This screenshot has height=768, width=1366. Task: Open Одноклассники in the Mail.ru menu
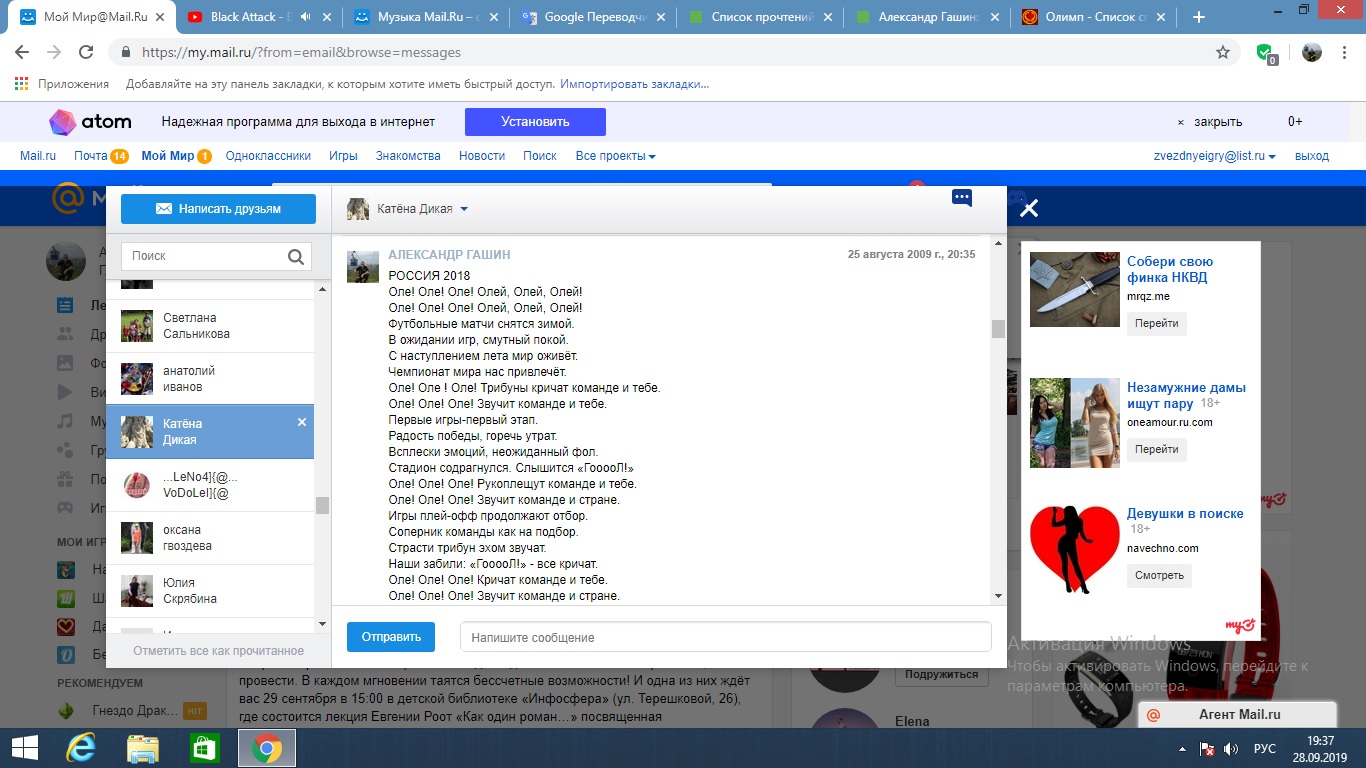268,156
